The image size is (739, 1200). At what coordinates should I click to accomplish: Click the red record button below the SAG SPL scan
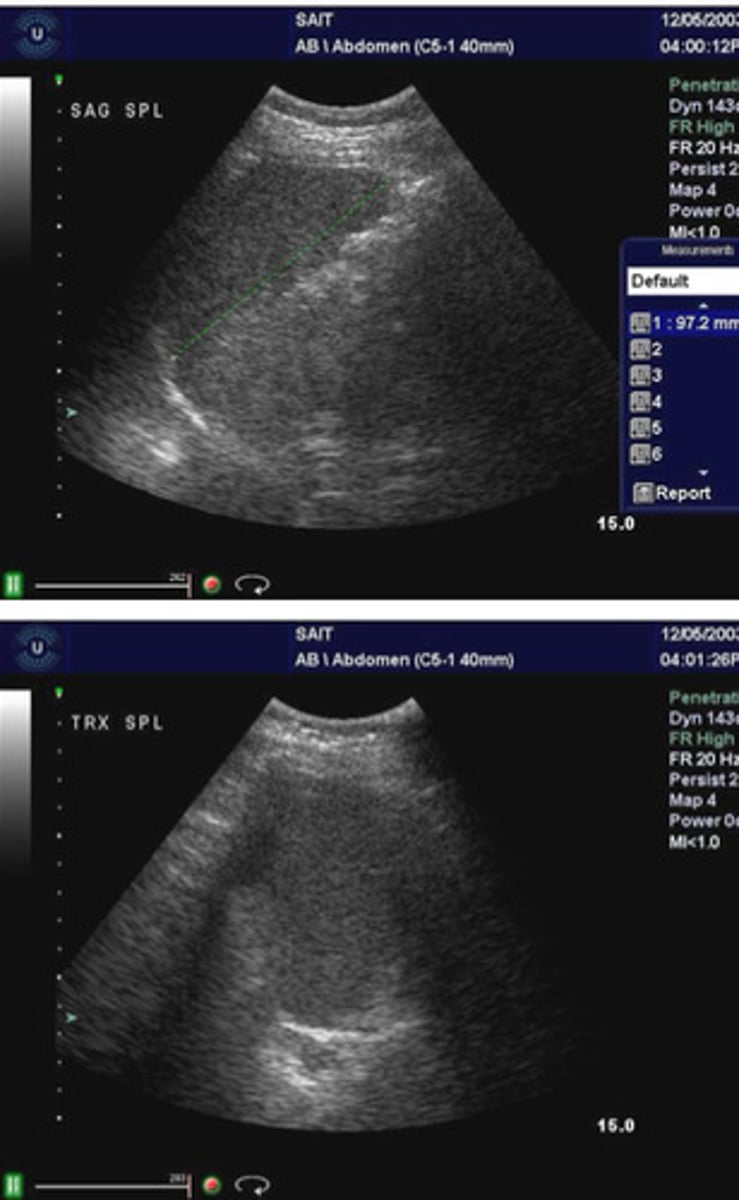tap(211, 584)
